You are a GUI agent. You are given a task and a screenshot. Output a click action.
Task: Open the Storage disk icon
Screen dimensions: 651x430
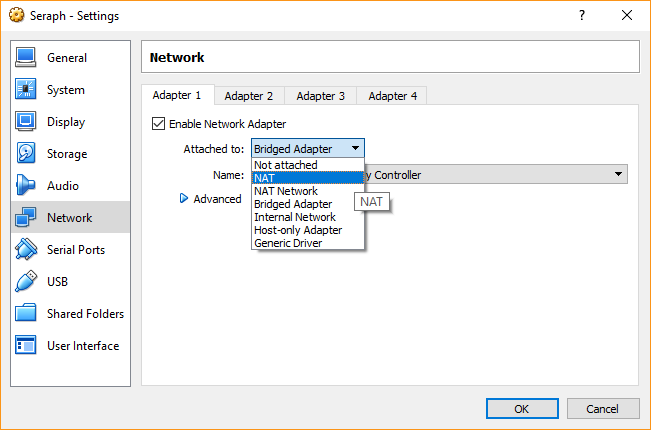[x=26, y=154]
